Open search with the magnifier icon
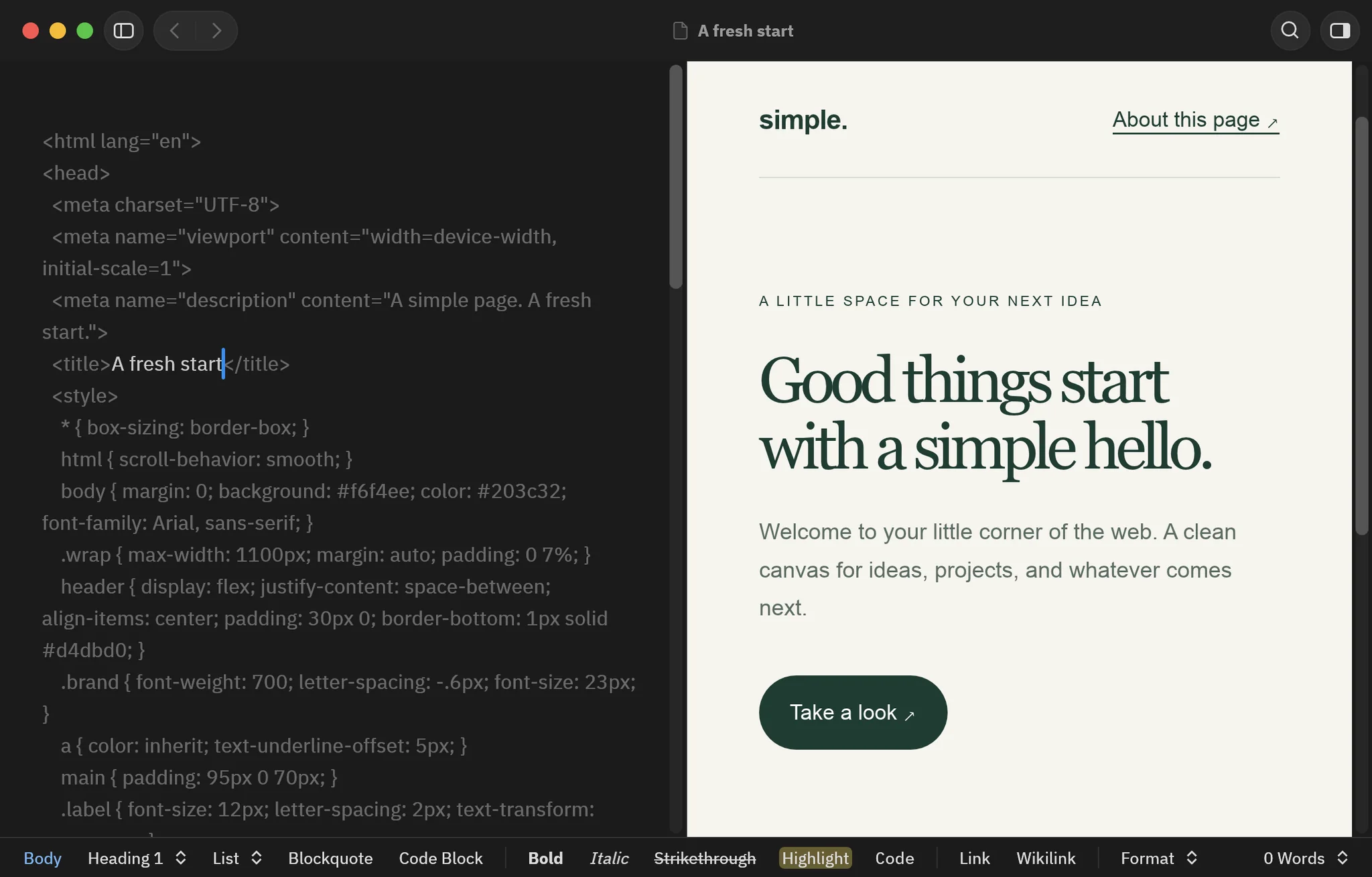 [1290, 31]
